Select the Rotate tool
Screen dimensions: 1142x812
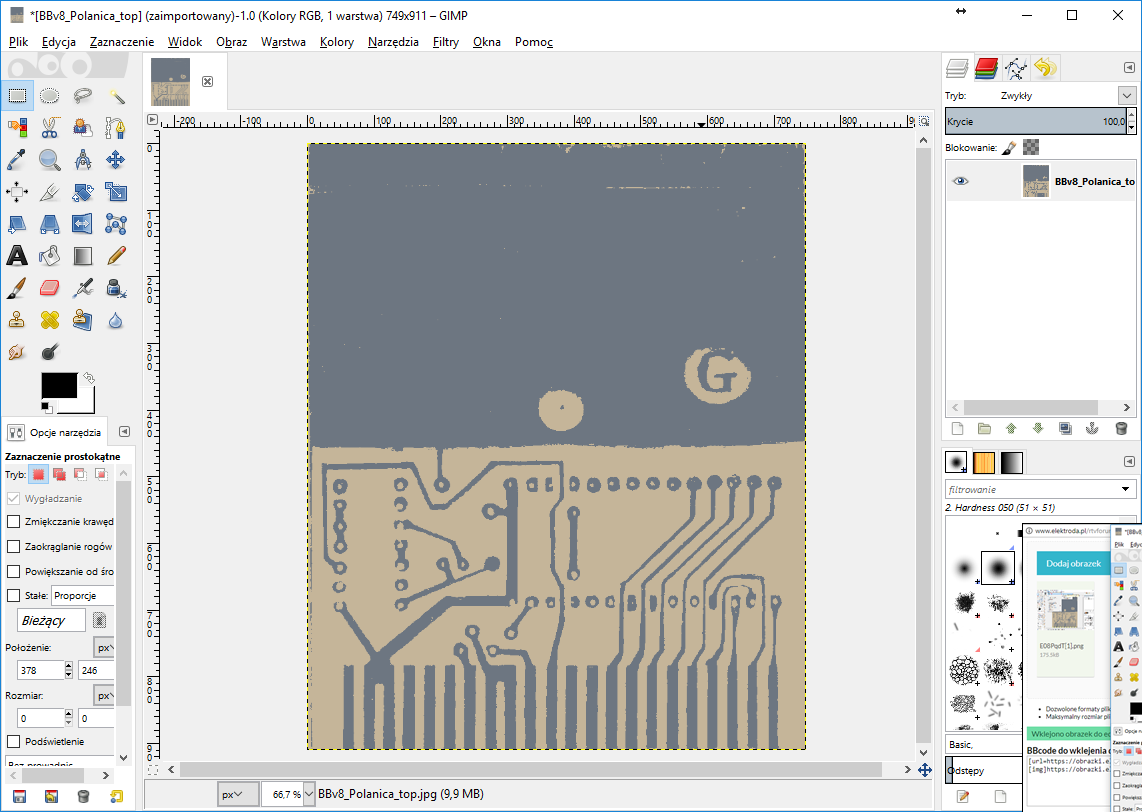[x=82, y=192]
